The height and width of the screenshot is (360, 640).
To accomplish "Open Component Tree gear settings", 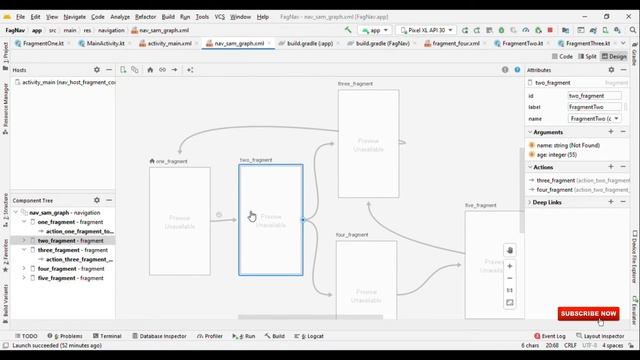I will pos(97,200).
